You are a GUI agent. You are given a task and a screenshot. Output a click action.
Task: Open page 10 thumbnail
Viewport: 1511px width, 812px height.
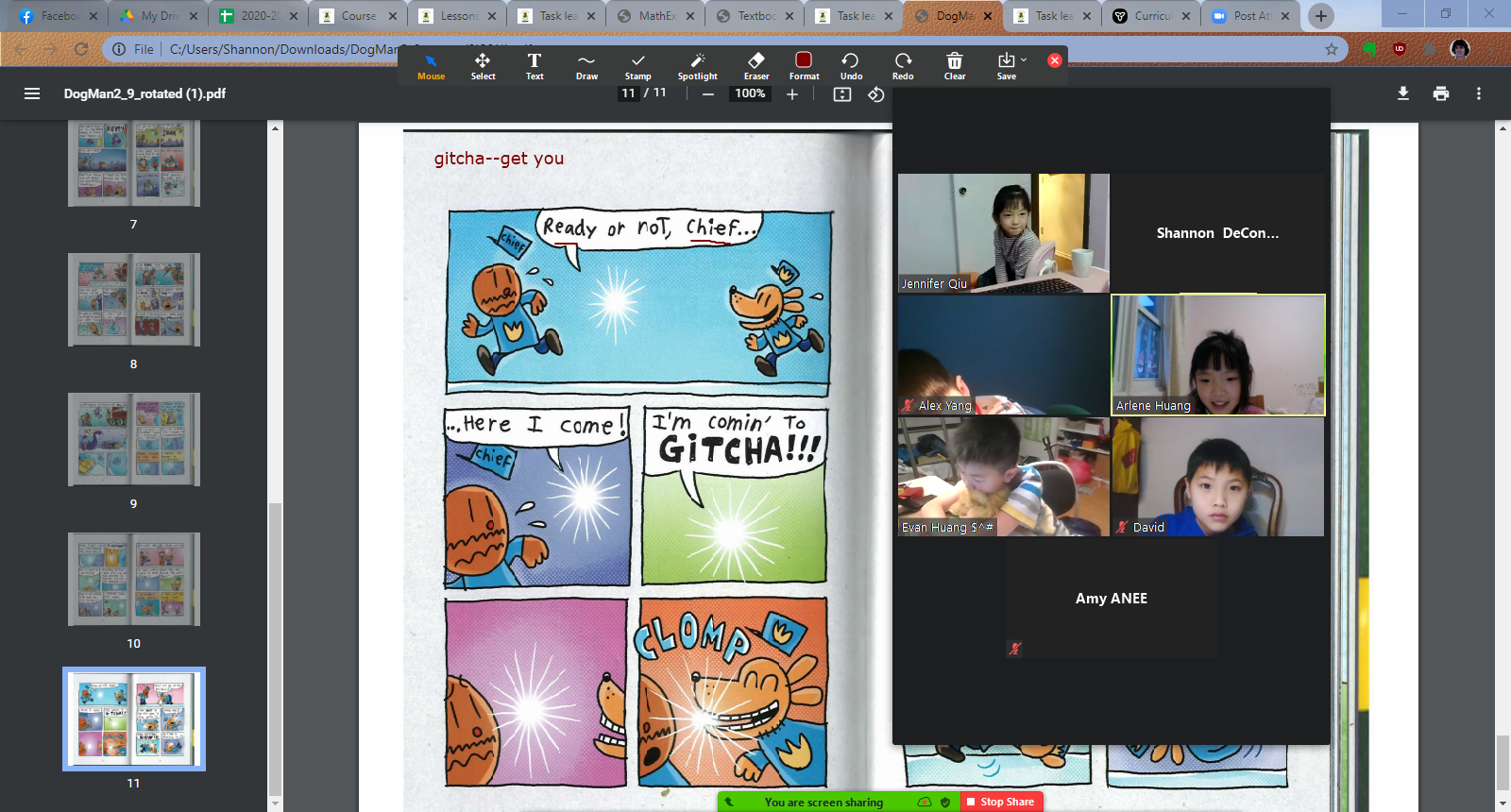click(133, 580)
